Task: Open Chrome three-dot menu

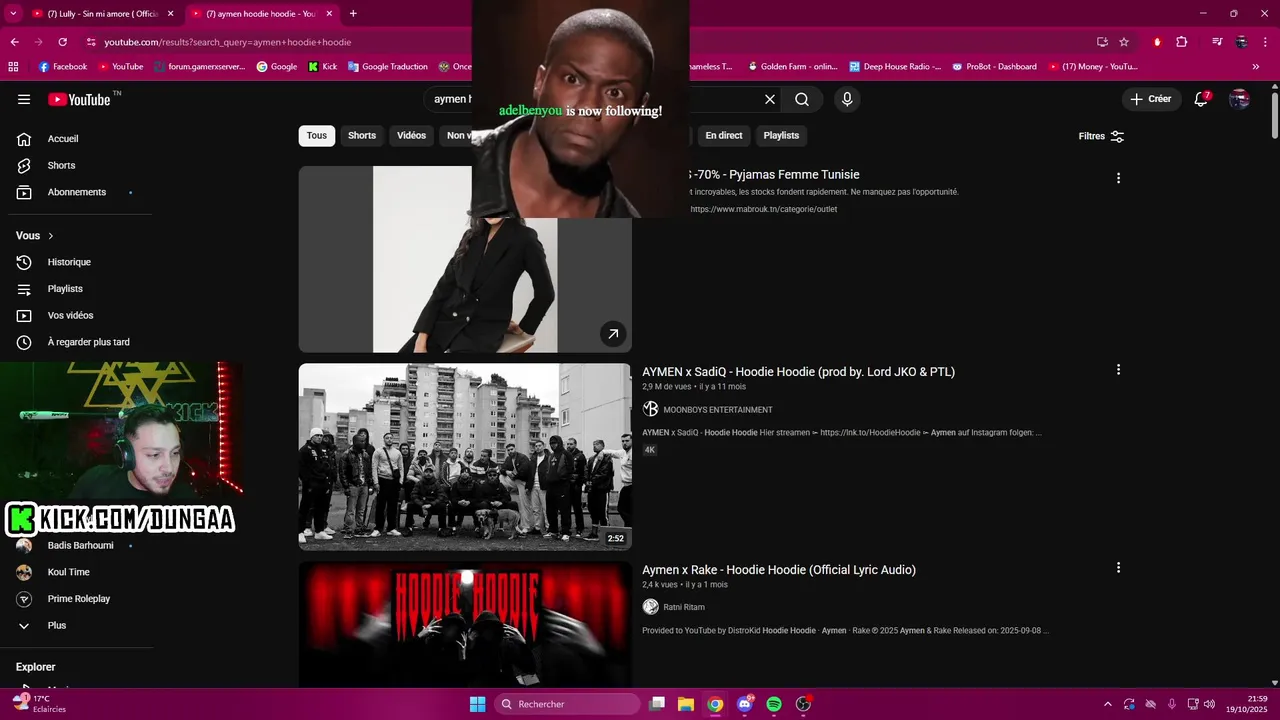Action: point(1266,42)
